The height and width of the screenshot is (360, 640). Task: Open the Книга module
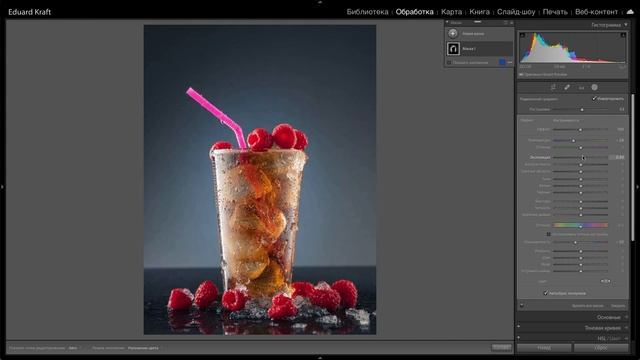479,12
